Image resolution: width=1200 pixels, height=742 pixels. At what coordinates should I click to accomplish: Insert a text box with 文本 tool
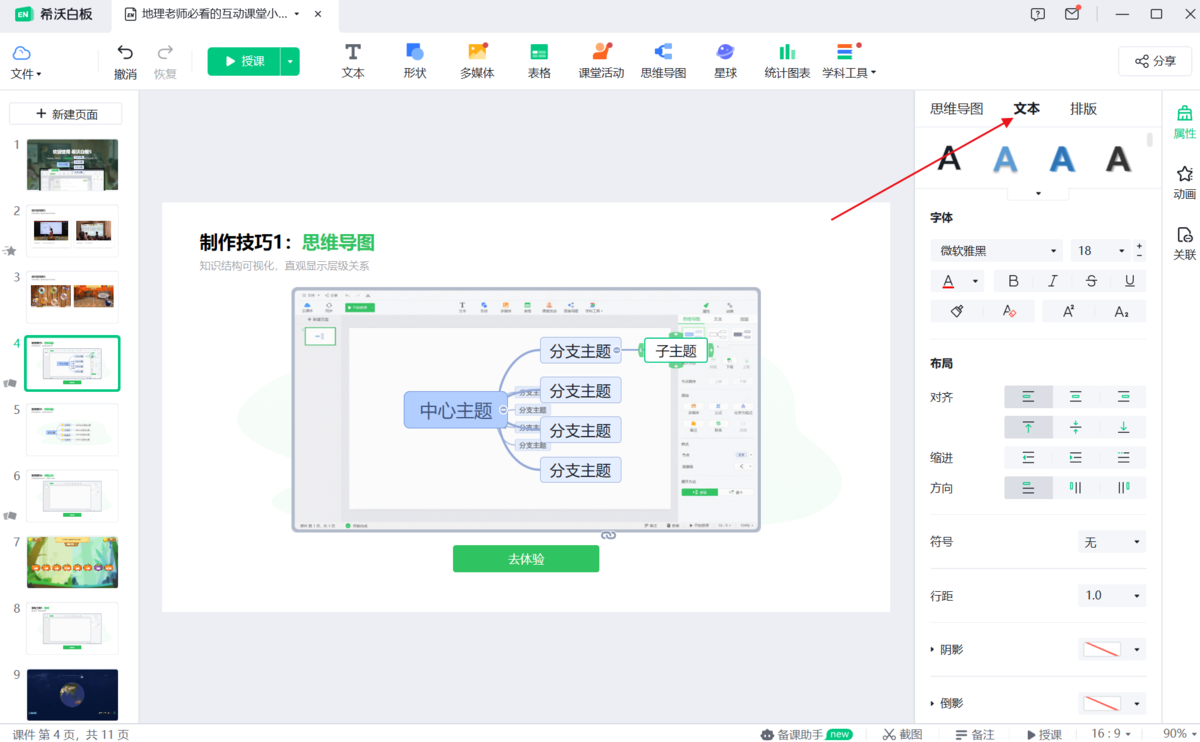pos(353,61)
